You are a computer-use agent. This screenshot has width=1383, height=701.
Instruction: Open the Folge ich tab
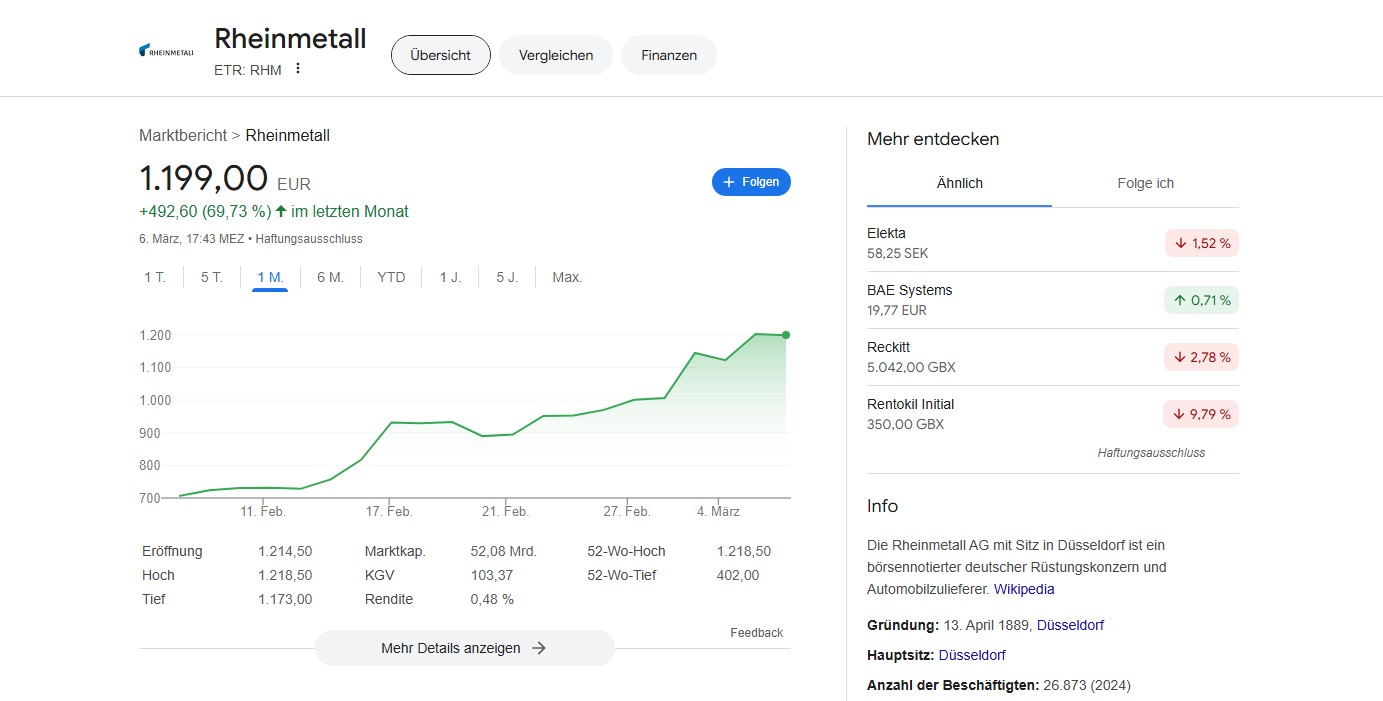point(1145,183)
